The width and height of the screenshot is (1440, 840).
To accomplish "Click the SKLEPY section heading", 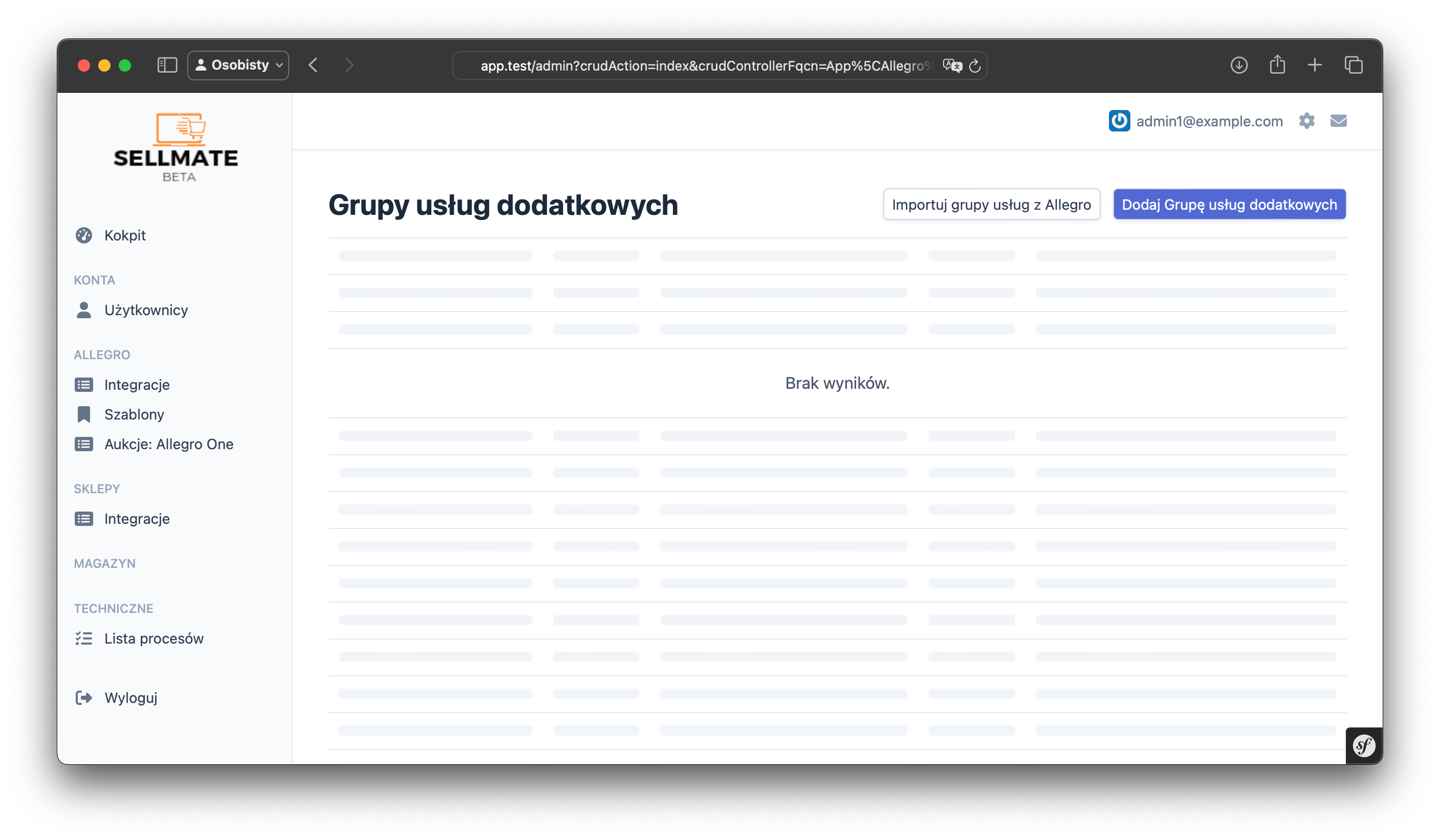I will tap(97, 489).
